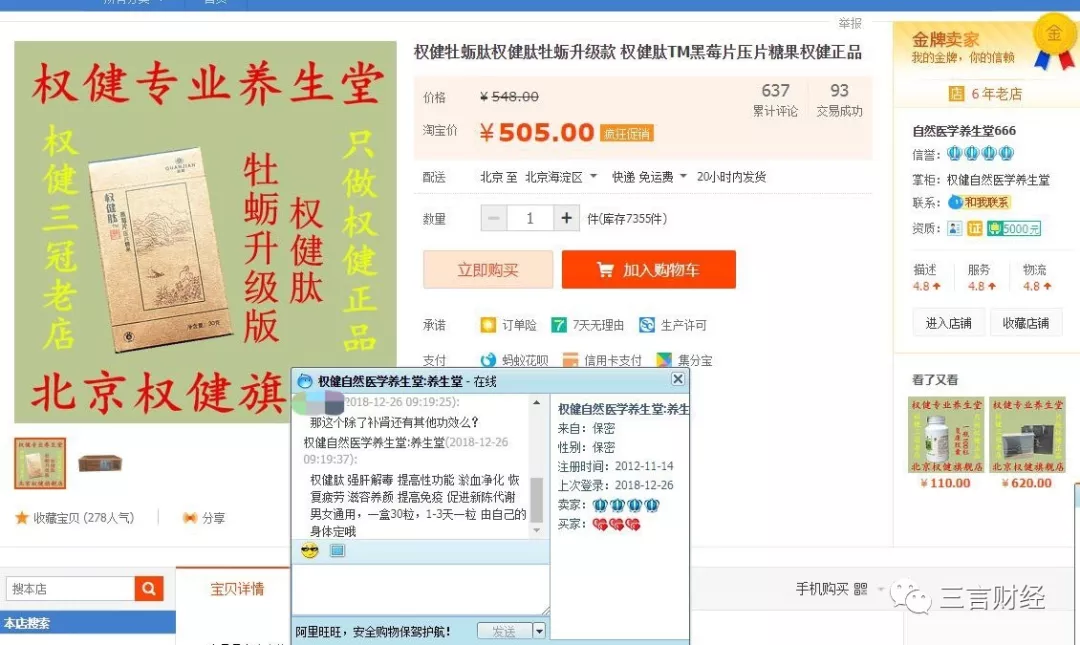Click the 和我联系 Wangwang contact icon
Image resolution: width=1080 pixels, height=645 pixels.
click(x=979, y=202)
